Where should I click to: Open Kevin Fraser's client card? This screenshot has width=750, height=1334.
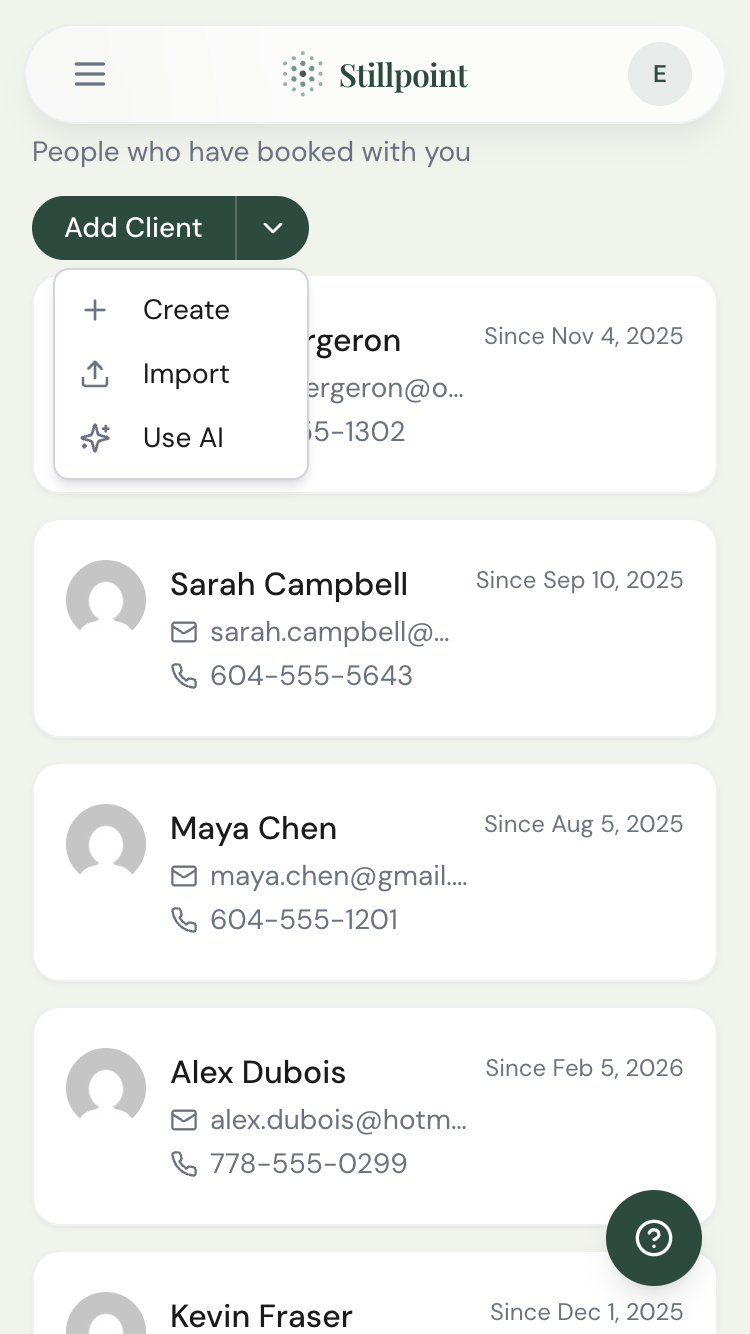(x=375, y=1300)
